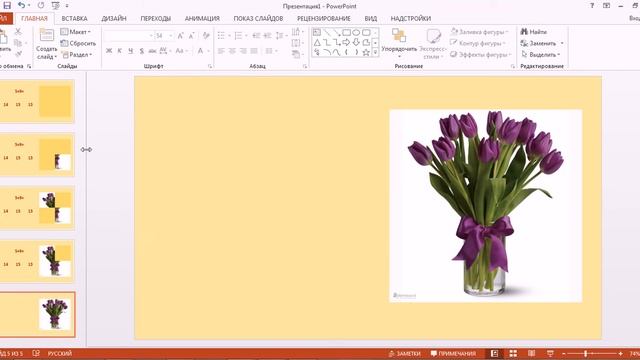Show ЗАМЕТКИ notes pane from status bar
640x360 pixels.
(x=404, y=353)
